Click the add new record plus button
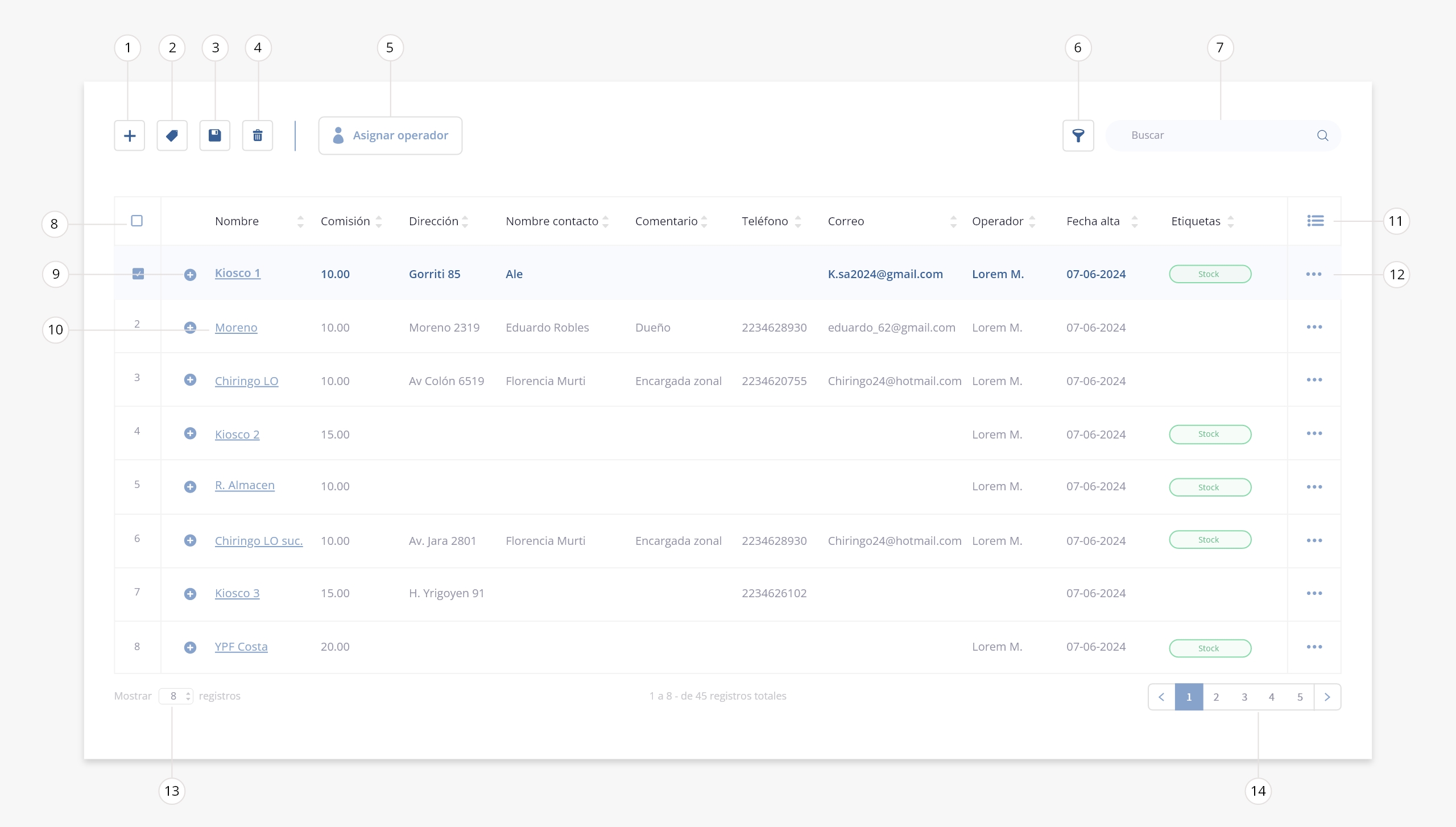The width and height of the screenshot is (1456, 827). tap(129, 135)
